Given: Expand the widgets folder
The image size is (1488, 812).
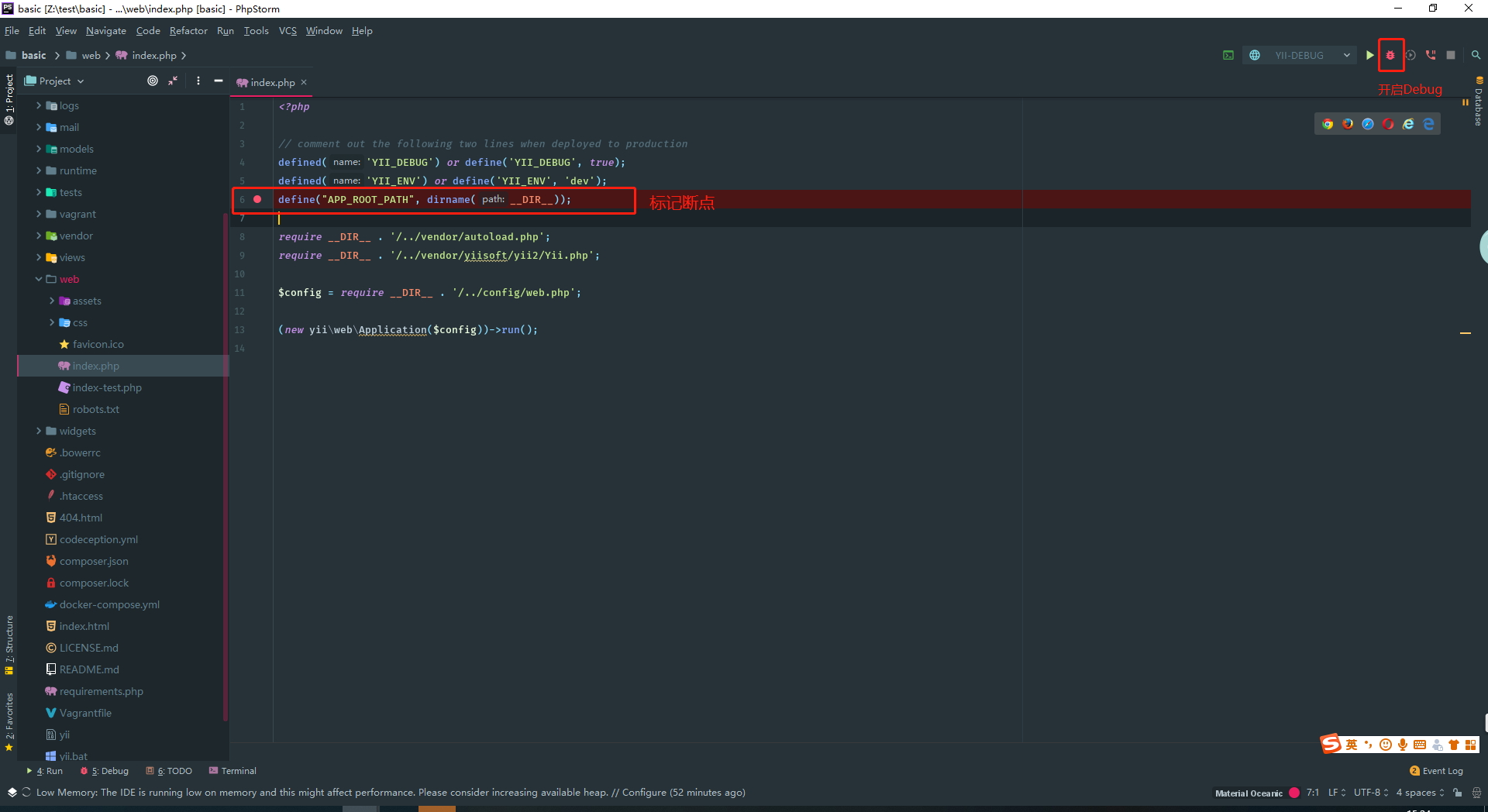Looking at the screenshot, I should click(x=39, y=431).
